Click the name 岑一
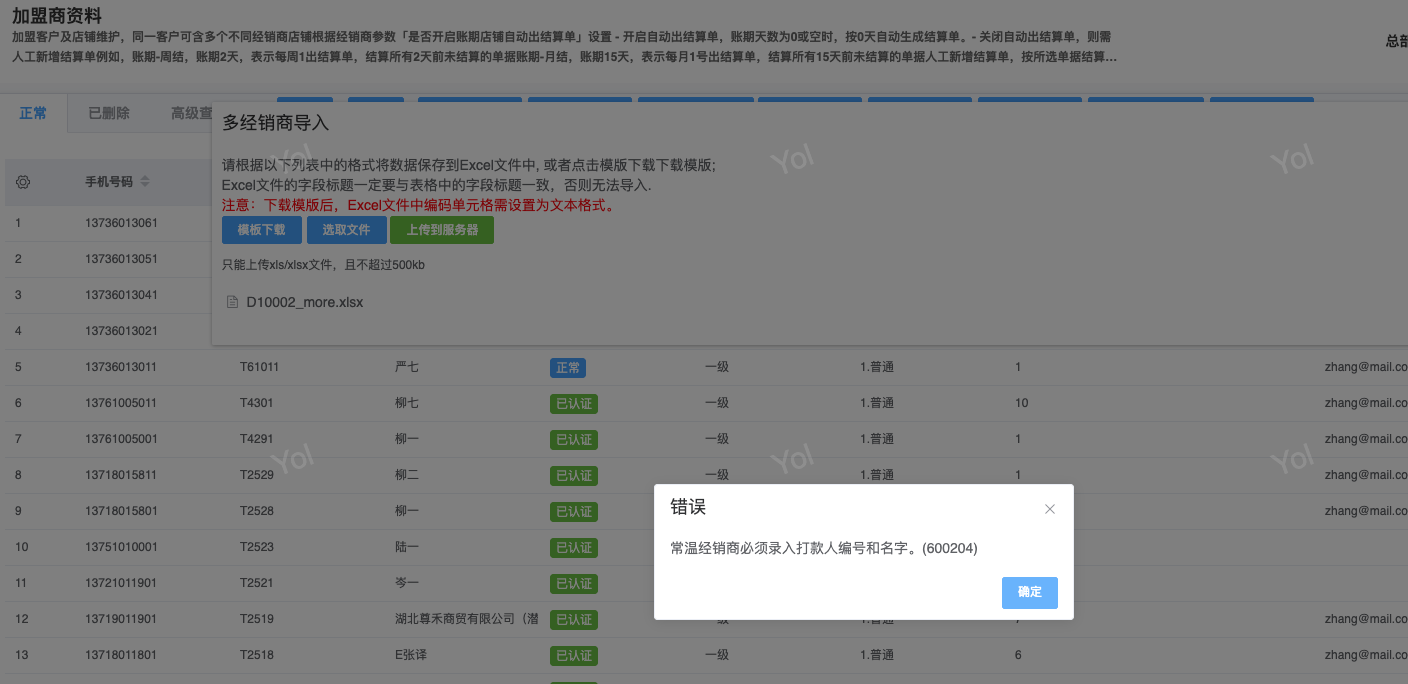This screenshot has width=1408, height=684. tap(407, 583)
